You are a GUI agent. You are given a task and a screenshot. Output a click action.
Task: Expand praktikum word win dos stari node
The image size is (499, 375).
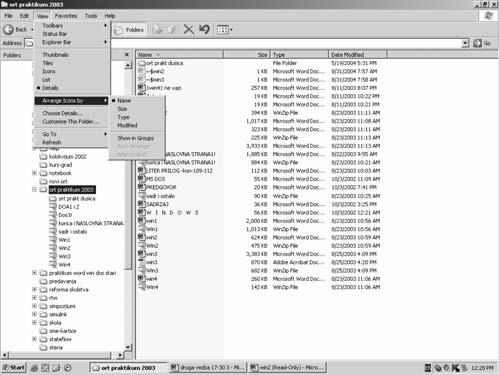(x=34, y=273)
